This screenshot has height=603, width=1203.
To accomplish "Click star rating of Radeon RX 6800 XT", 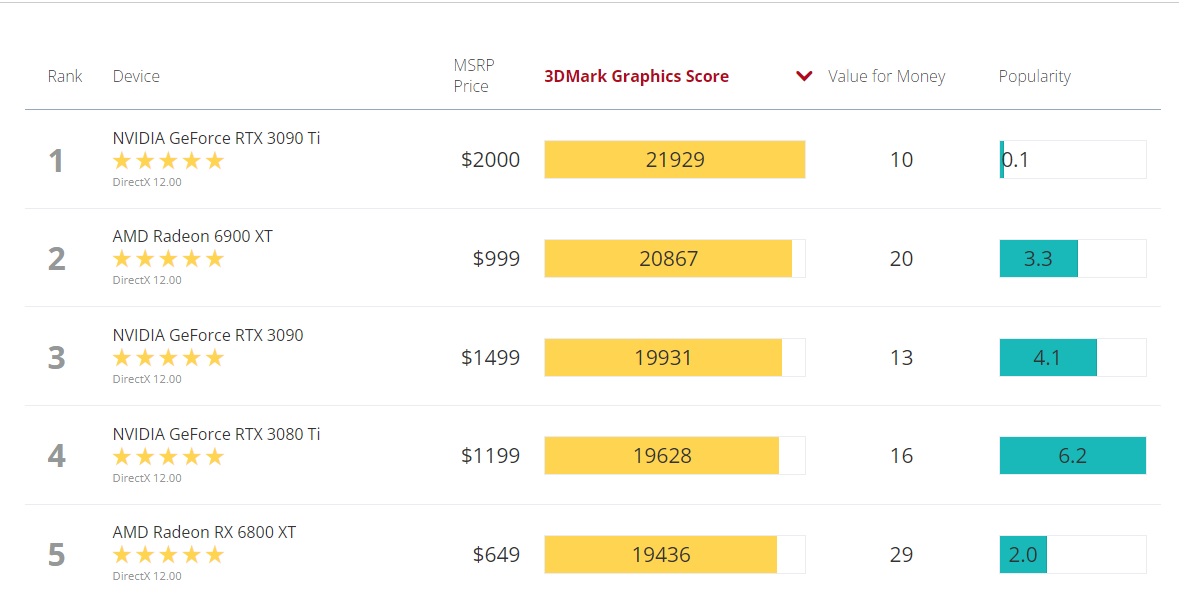I will pos(168,555).
